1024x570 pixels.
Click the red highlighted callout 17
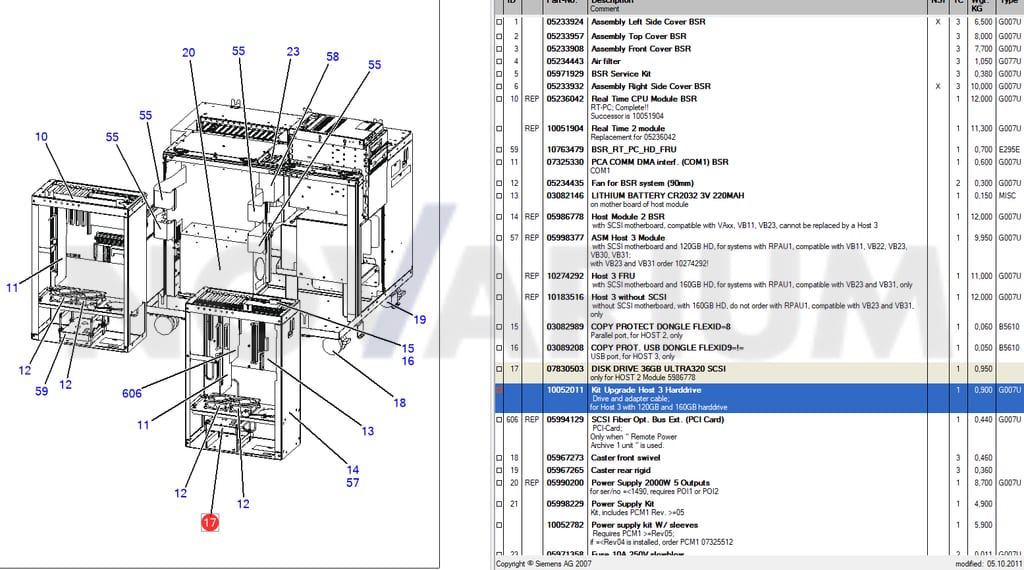point(210,522)
